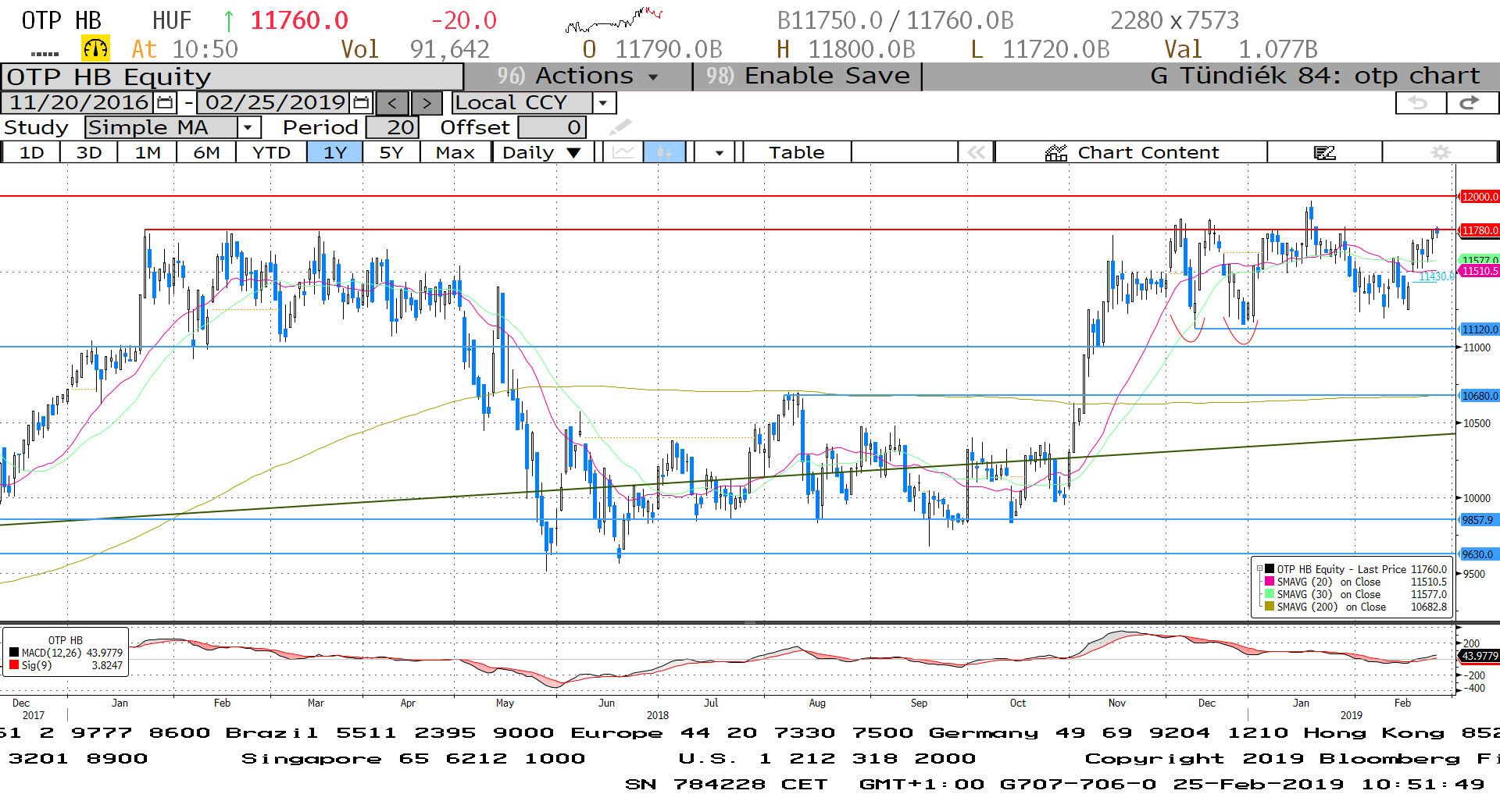Viewport: 1500px width, 812px height.
Task: Click the 11120.0 blue price level label
Action: tap(1480, 329)
